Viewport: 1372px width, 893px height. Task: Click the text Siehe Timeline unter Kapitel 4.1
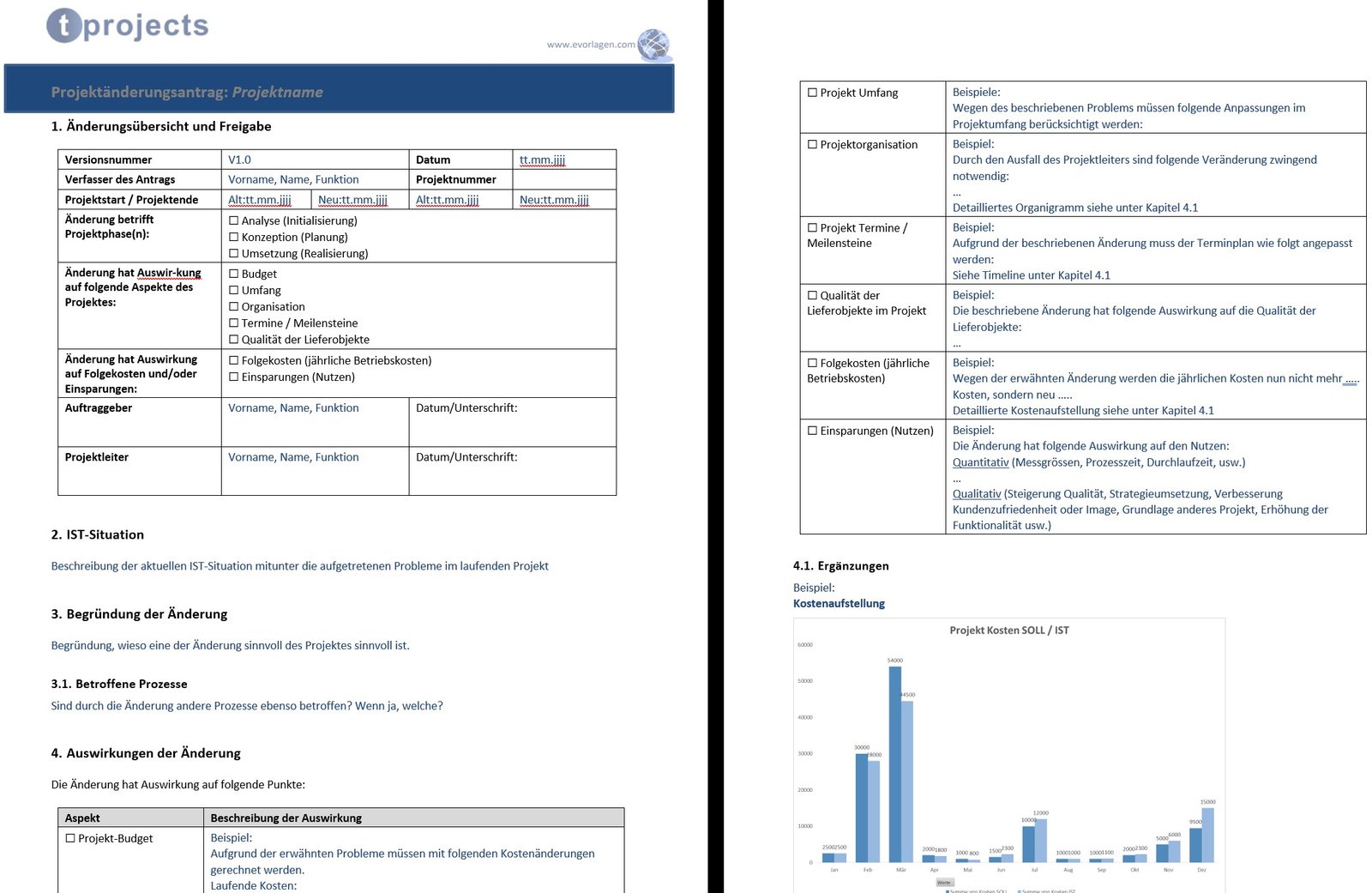[x=1032, y=275]
